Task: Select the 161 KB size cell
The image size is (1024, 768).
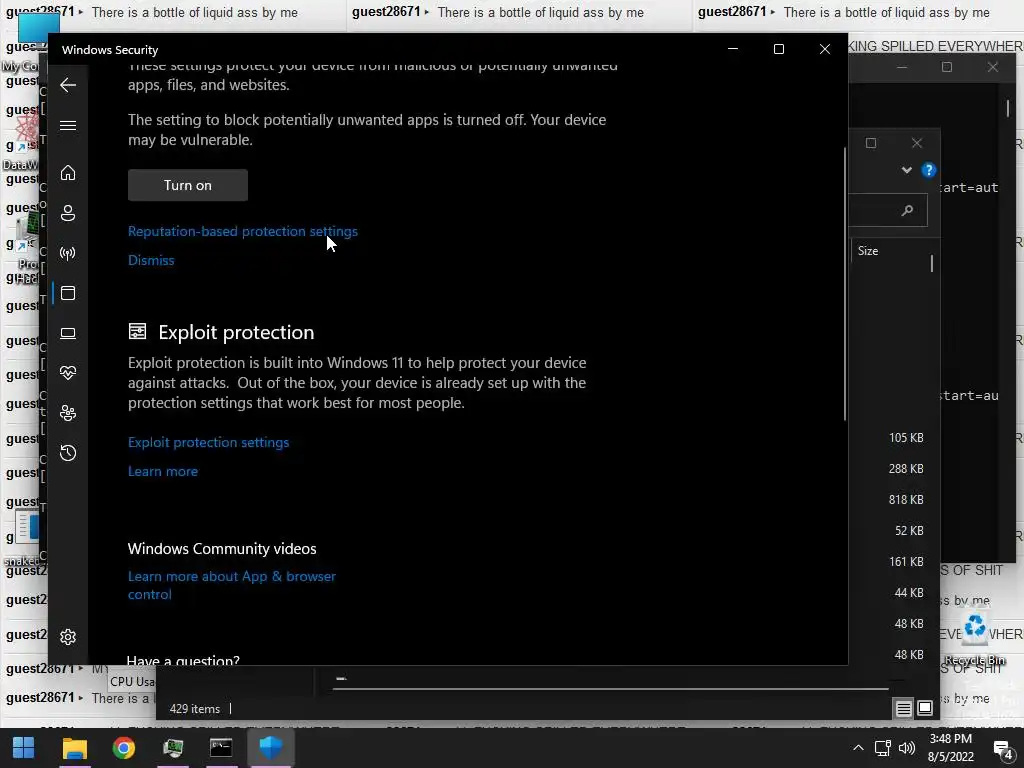Action: [906, 562]
